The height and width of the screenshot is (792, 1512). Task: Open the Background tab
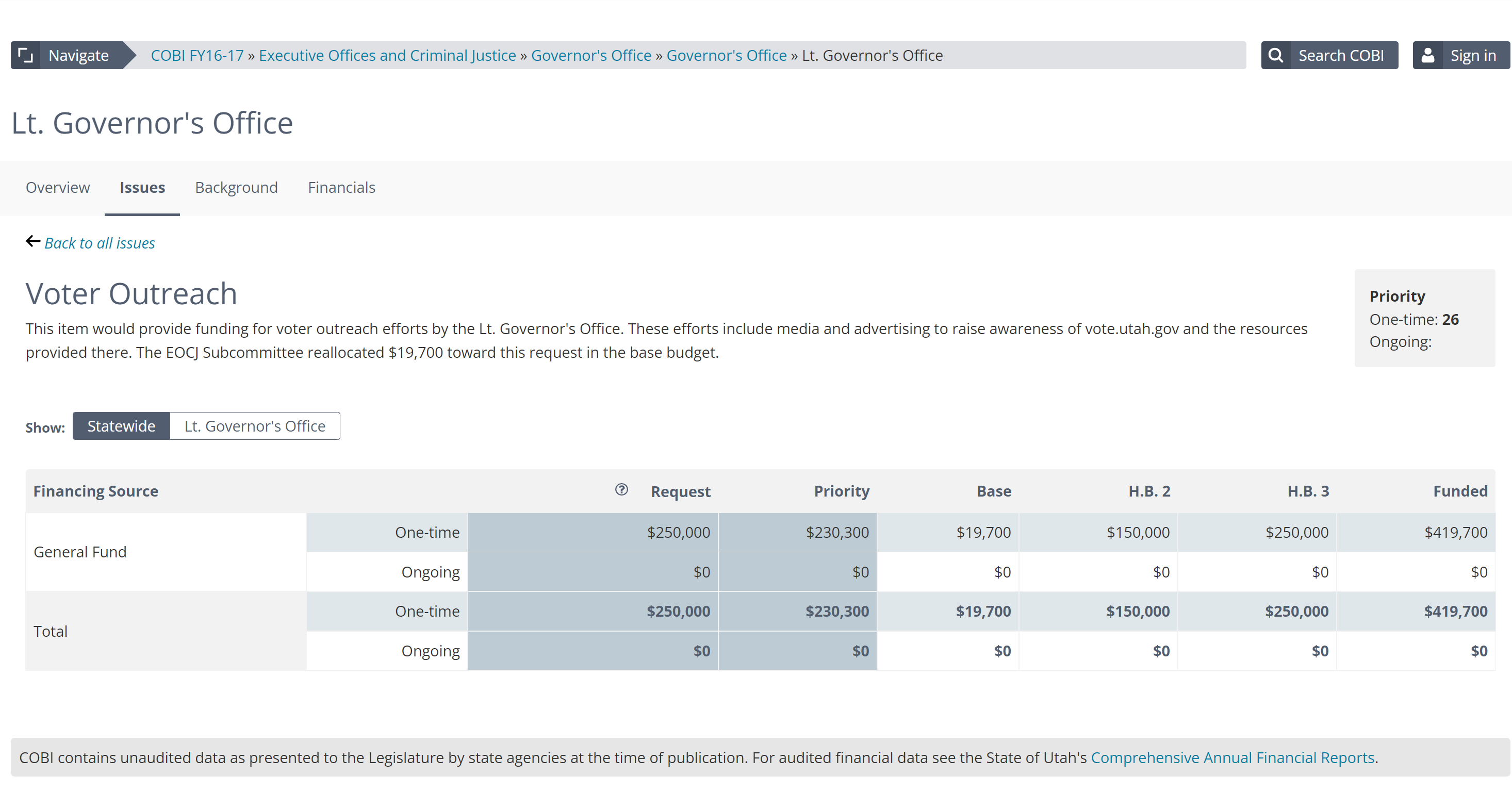click(x=236, y=187)
